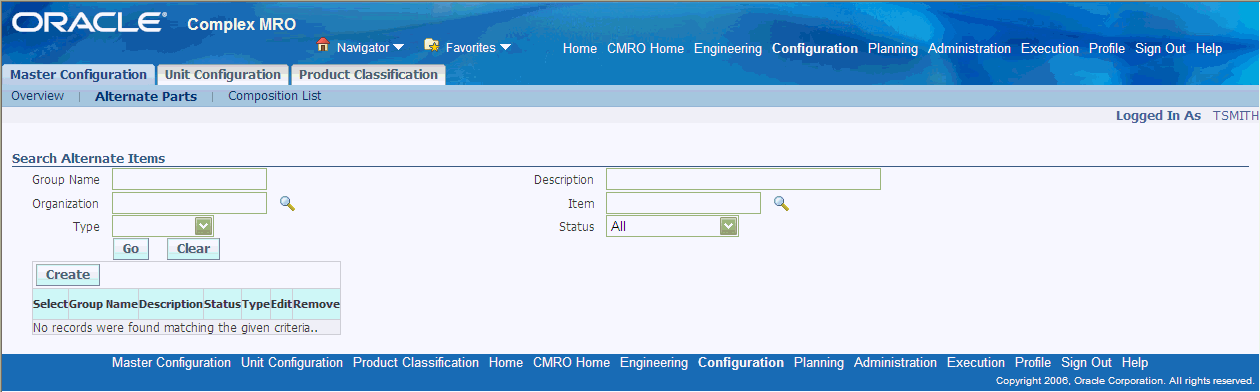Click the footer Help link
The image size is (1260, 392).
tap(1135, 363)
